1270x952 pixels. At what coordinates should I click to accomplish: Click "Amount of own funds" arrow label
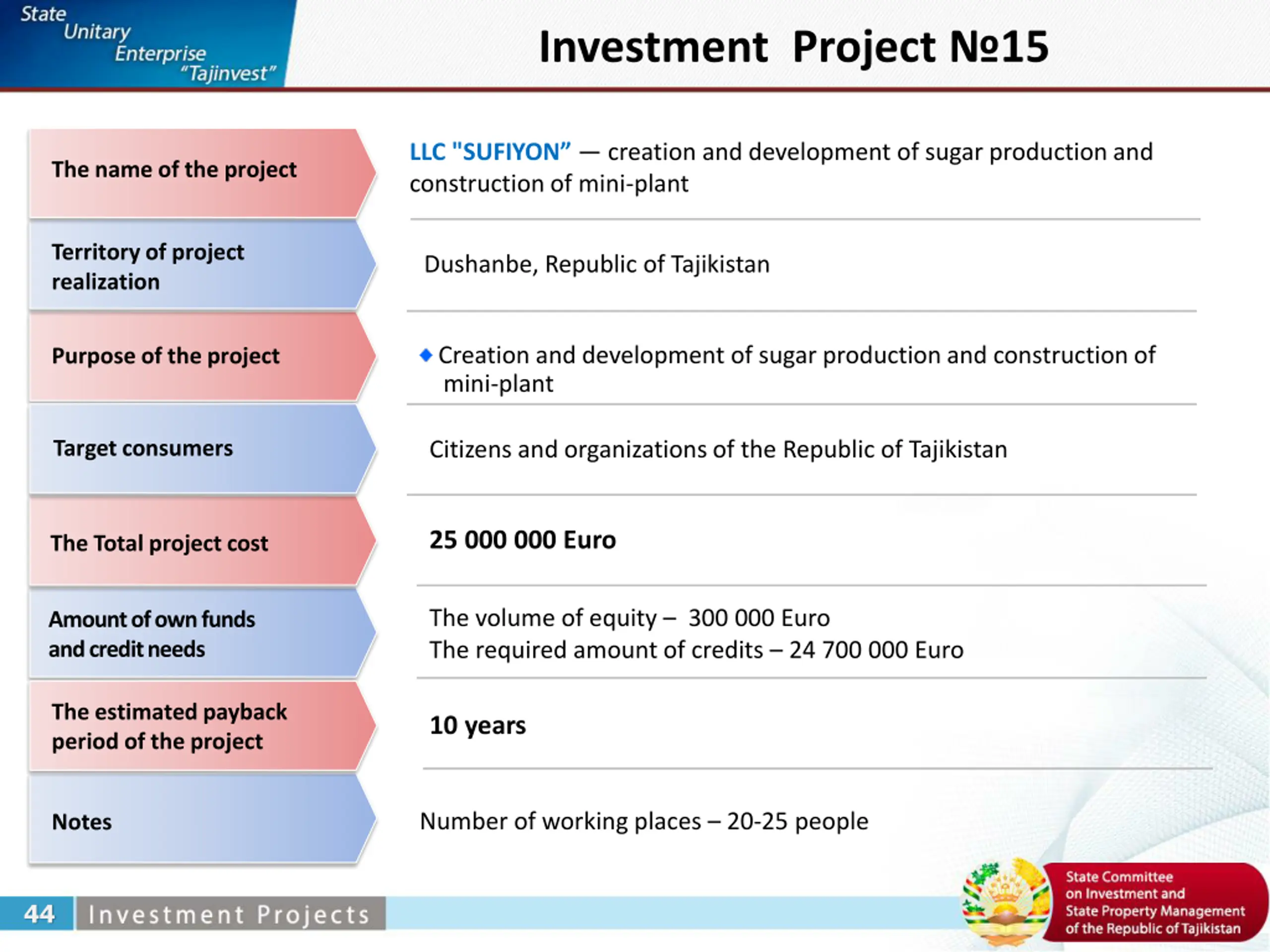(x=203, y=634)
